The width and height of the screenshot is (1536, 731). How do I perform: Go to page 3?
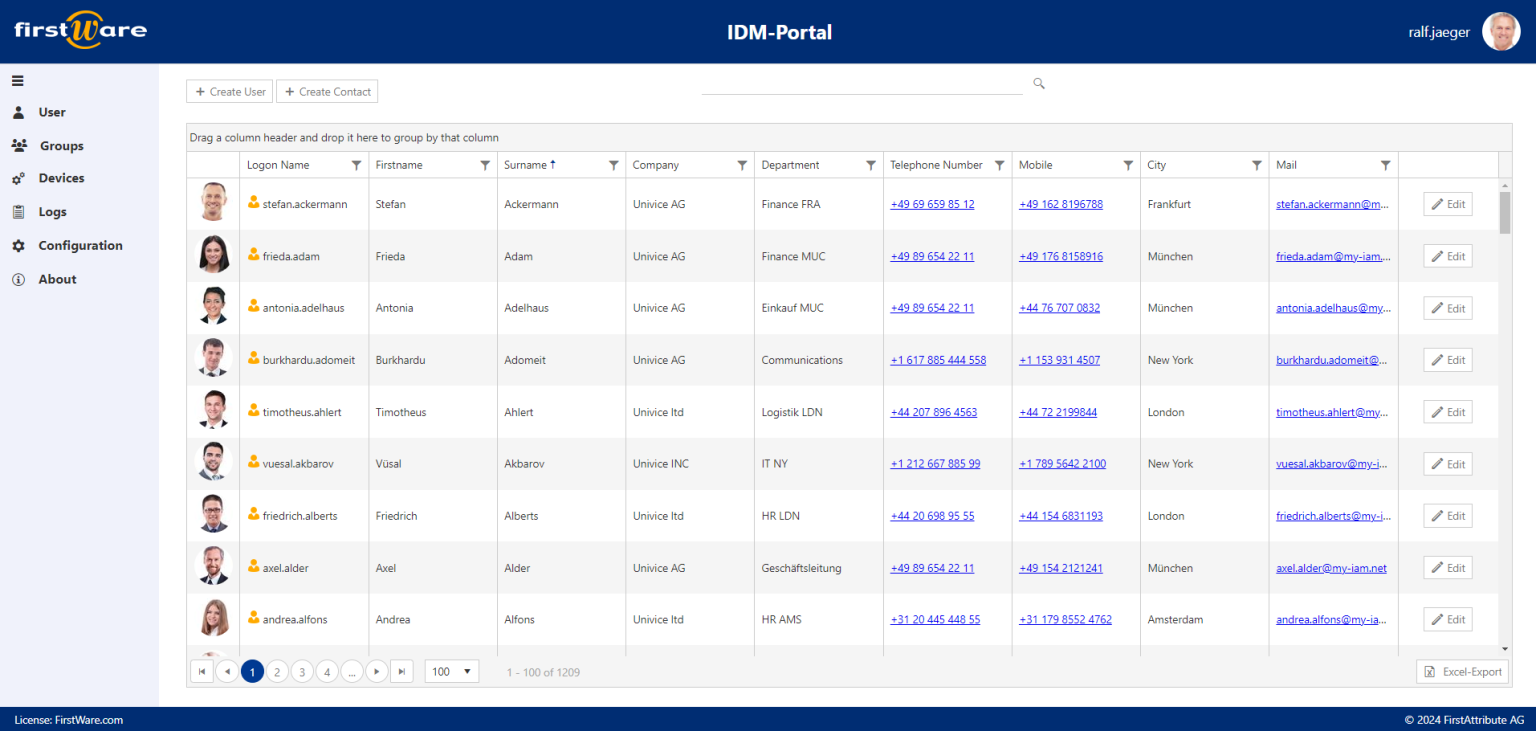(302, 672)
